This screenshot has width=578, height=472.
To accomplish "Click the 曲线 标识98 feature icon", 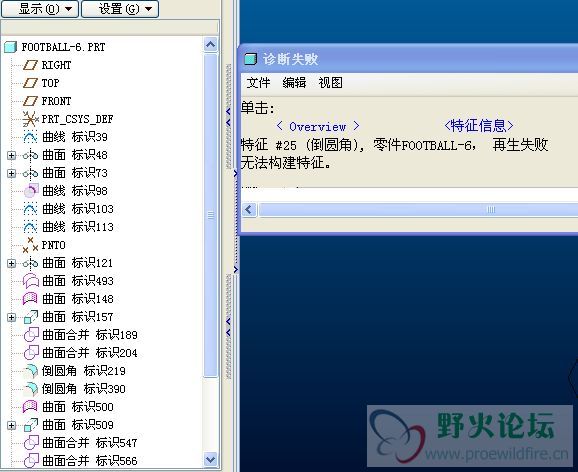I will point(31,191).
